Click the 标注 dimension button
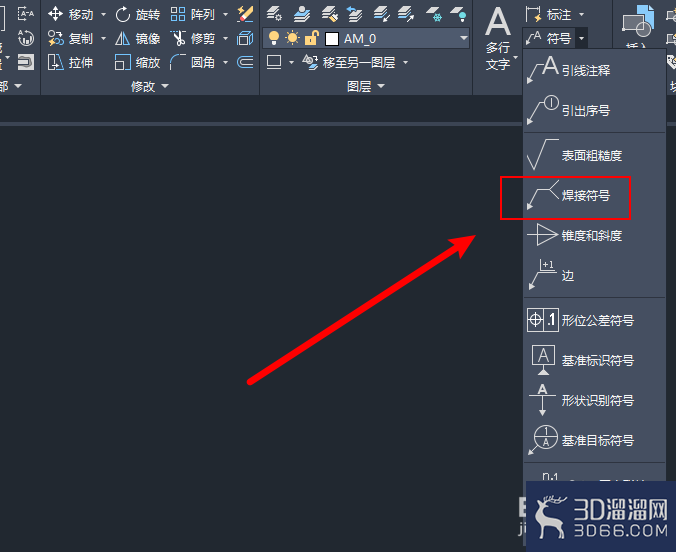The image size is (676, 552). (x=548, y=15)
